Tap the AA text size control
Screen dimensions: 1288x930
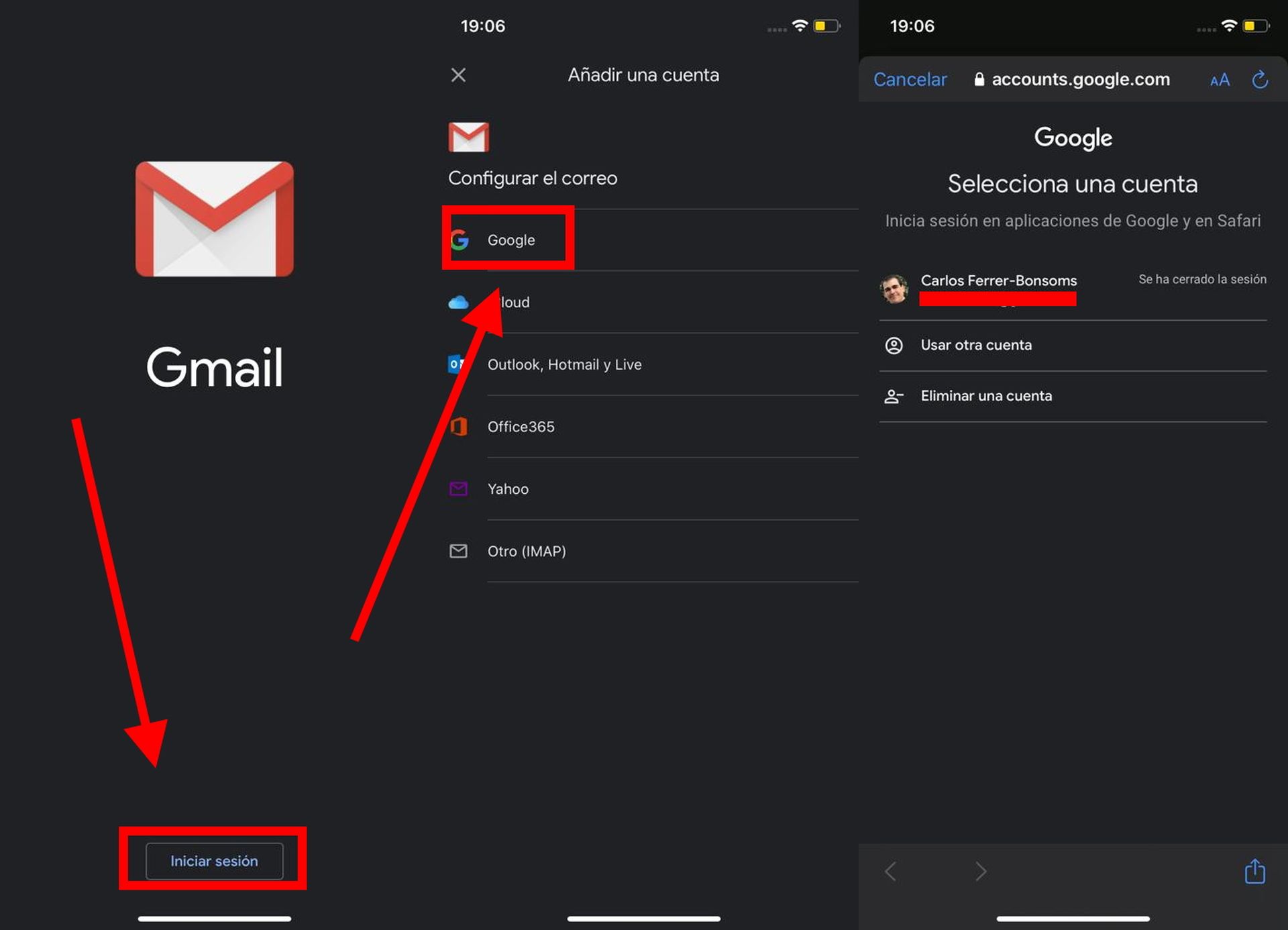(1219, 79)
